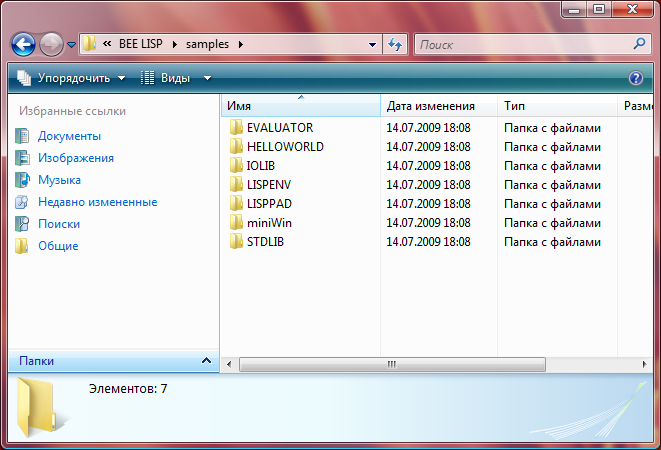The width and height of the screenshot is (661, 450).
Task: Open the Недавно измененные link
Action: pos(97,202)
